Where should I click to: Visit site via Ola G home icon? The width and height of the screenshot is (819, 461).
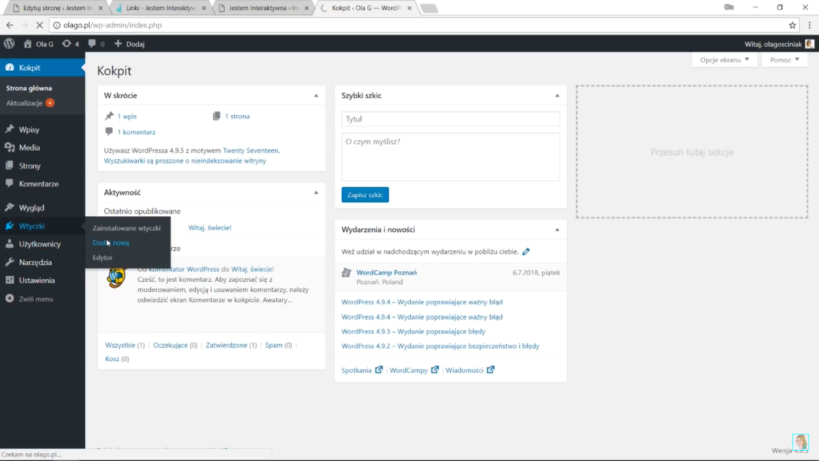(x=28, y=44)
